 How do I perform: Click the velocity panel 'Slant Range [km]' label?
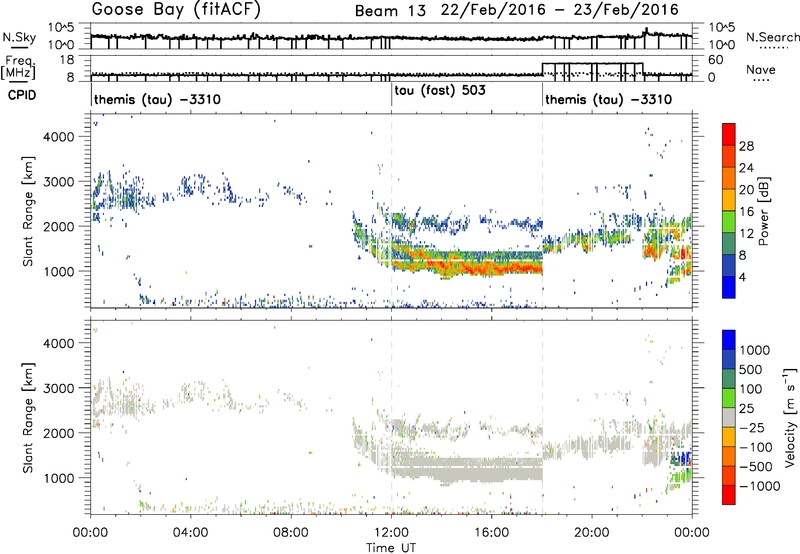pos(28,418)
